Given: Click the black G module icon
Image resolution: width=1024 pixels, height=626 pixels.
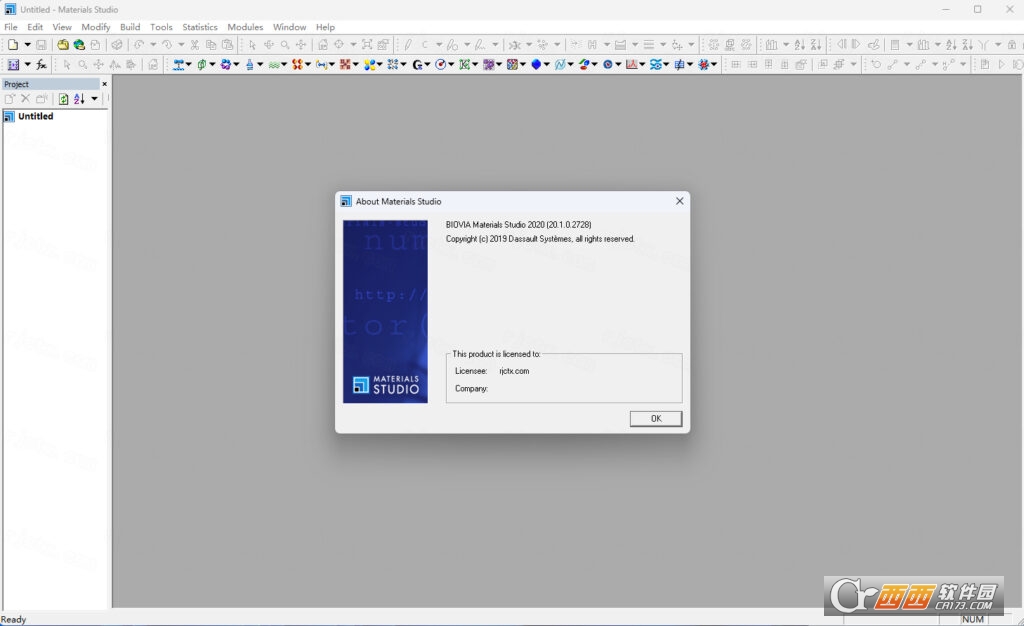Looking at the screenshot, I should tap(417, 64).
